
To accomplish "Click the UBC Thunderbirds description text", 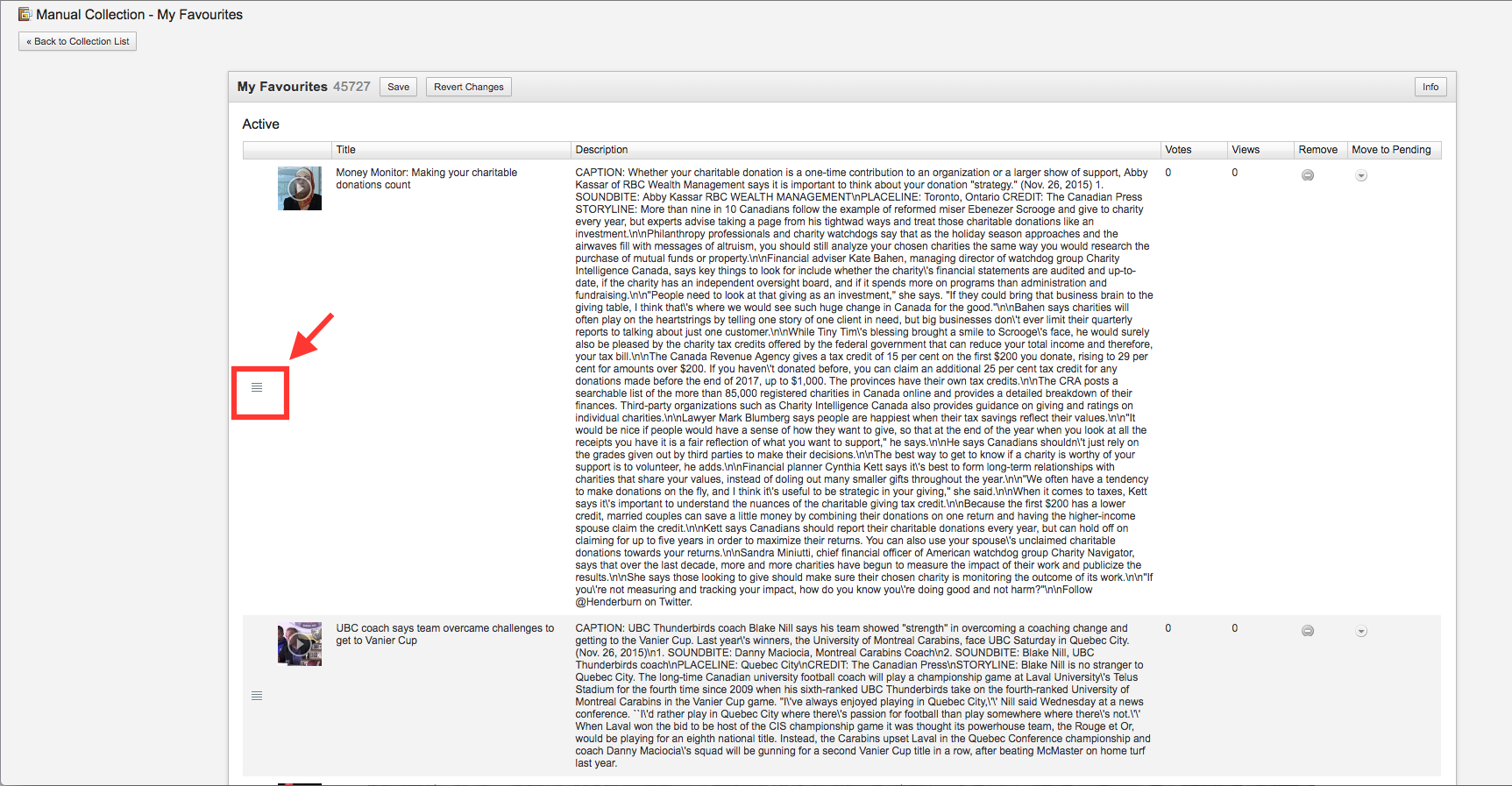I will [863, 696].
